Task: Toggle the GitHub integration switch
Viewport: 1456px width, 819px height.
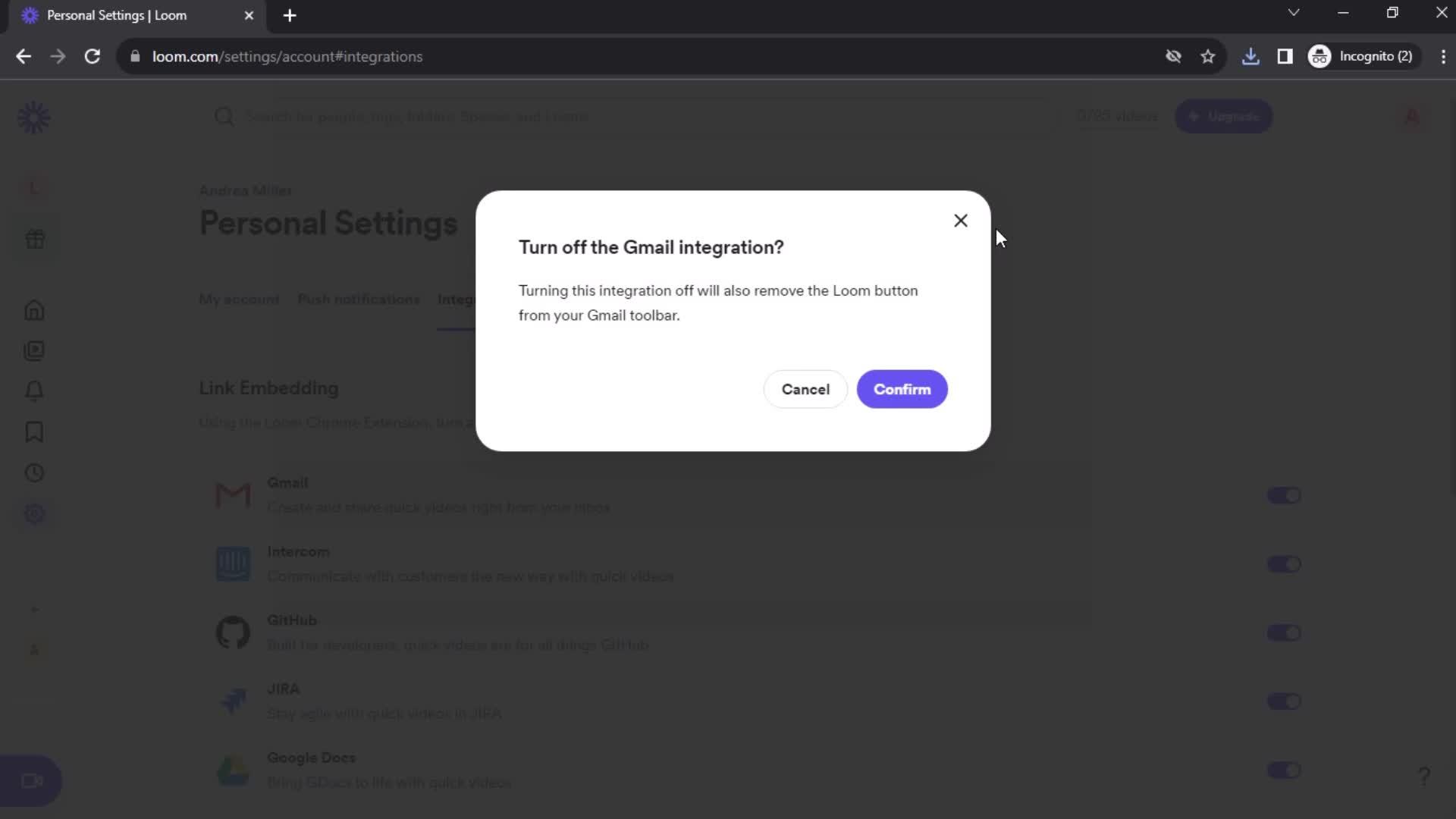Action: point(1283,632)
